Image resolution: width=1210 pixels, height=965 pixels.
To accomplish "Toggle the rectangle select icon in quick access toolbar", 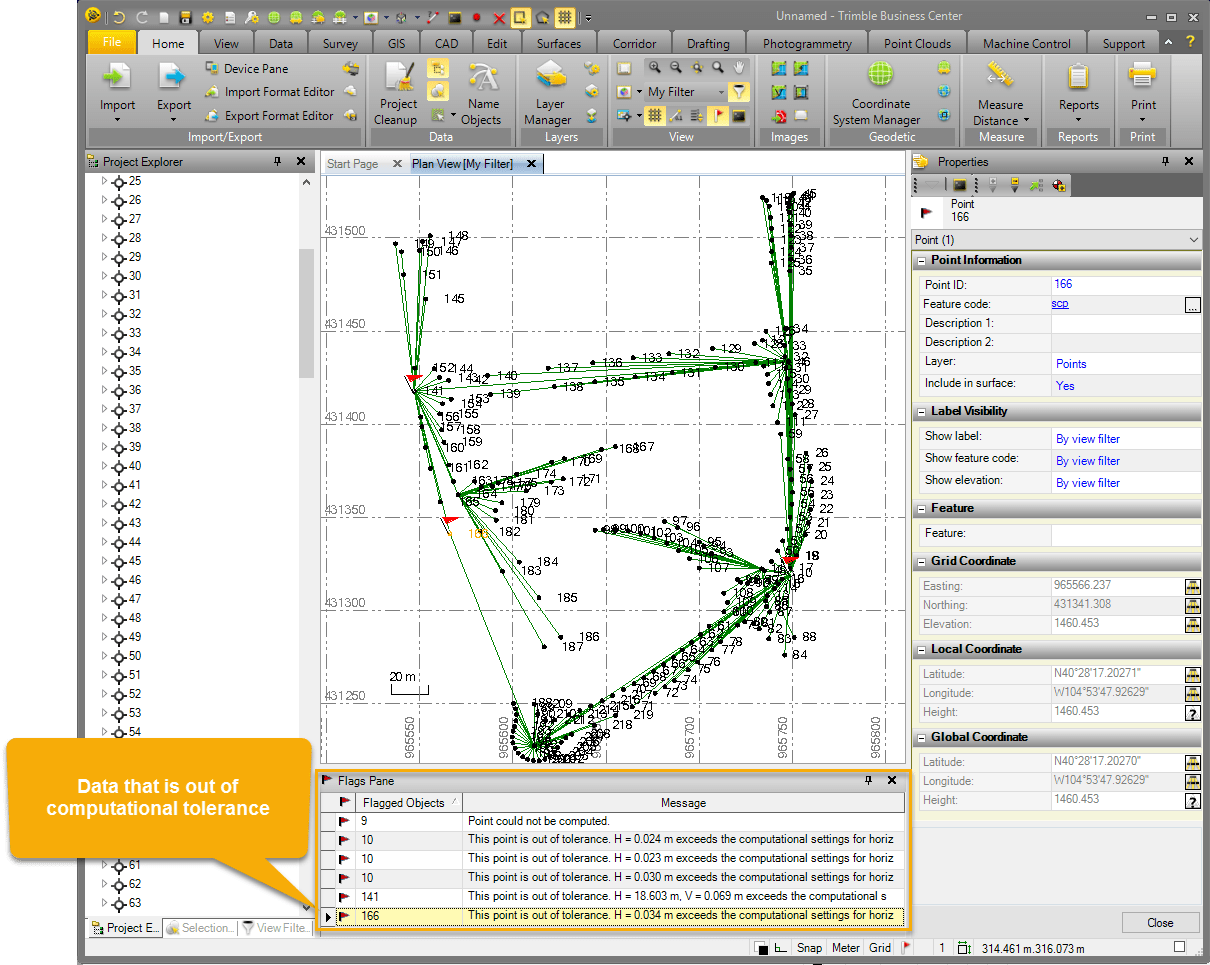I will 520,17.
